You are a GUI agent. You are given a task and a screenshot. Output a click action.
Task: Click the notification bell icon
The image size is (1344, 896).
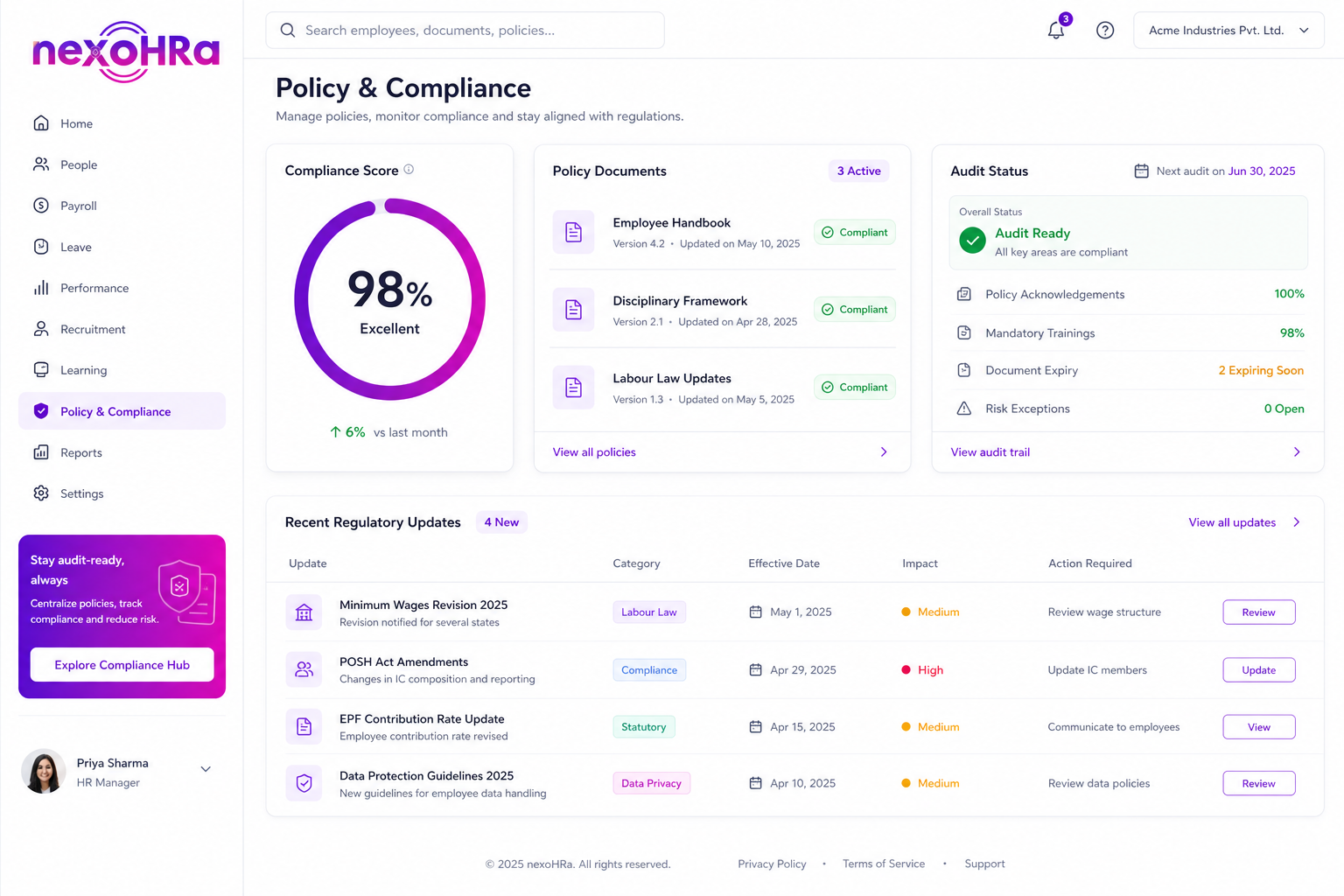pos(1056,31)
